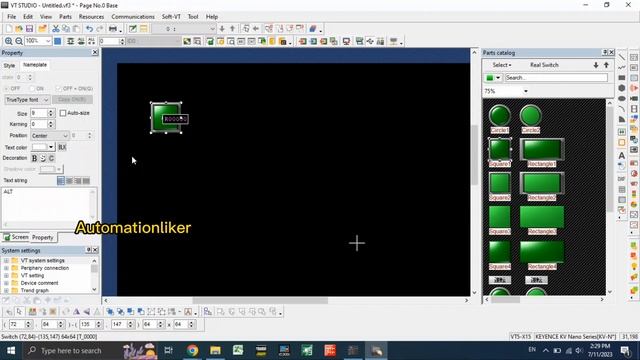Open the Soft-VT menu
This screenshot has width=640, height=360.
coord(171,17)
